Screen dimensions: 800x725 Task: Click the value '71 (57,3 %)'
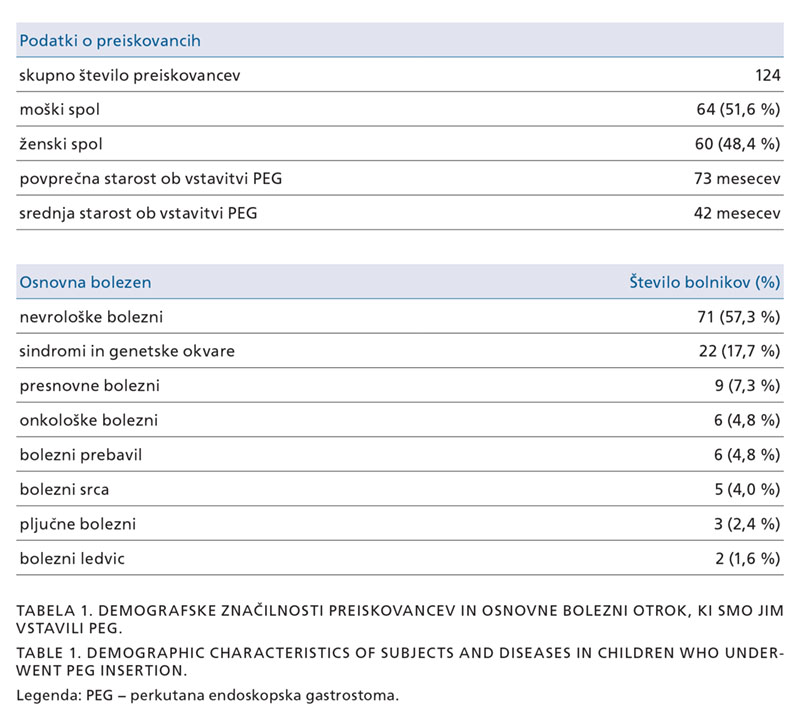(739, 317)
